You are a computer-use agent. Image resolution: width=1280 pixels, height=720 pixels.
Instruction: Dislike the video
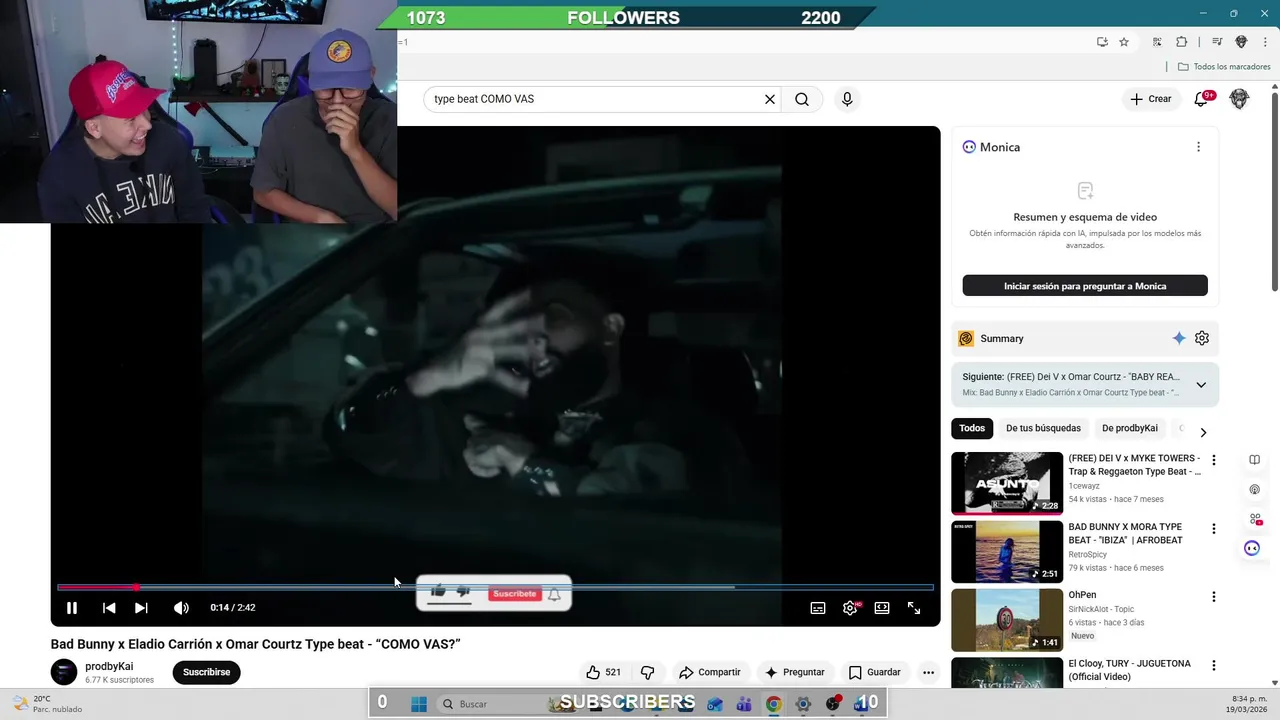coord(647,672)
